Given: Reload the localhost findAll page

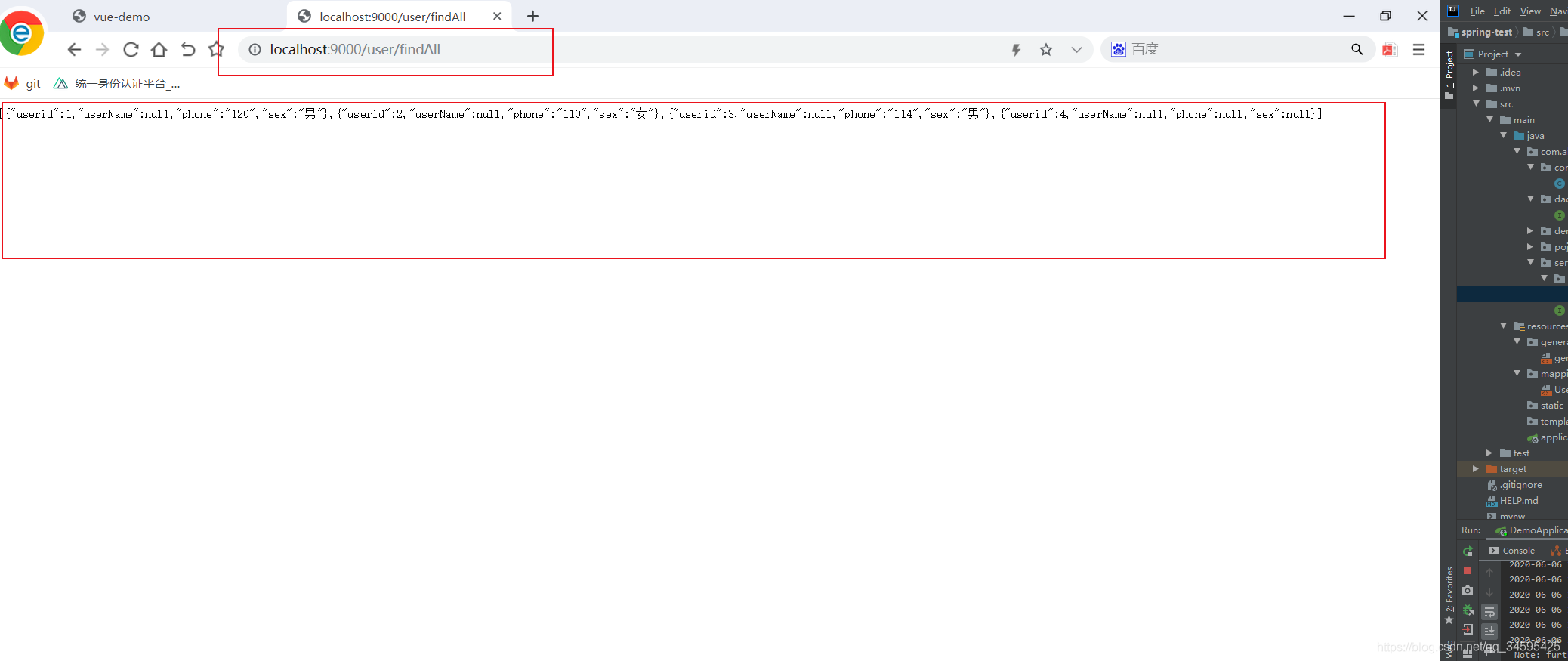Looking at the screenshot, I should point(131,50).
